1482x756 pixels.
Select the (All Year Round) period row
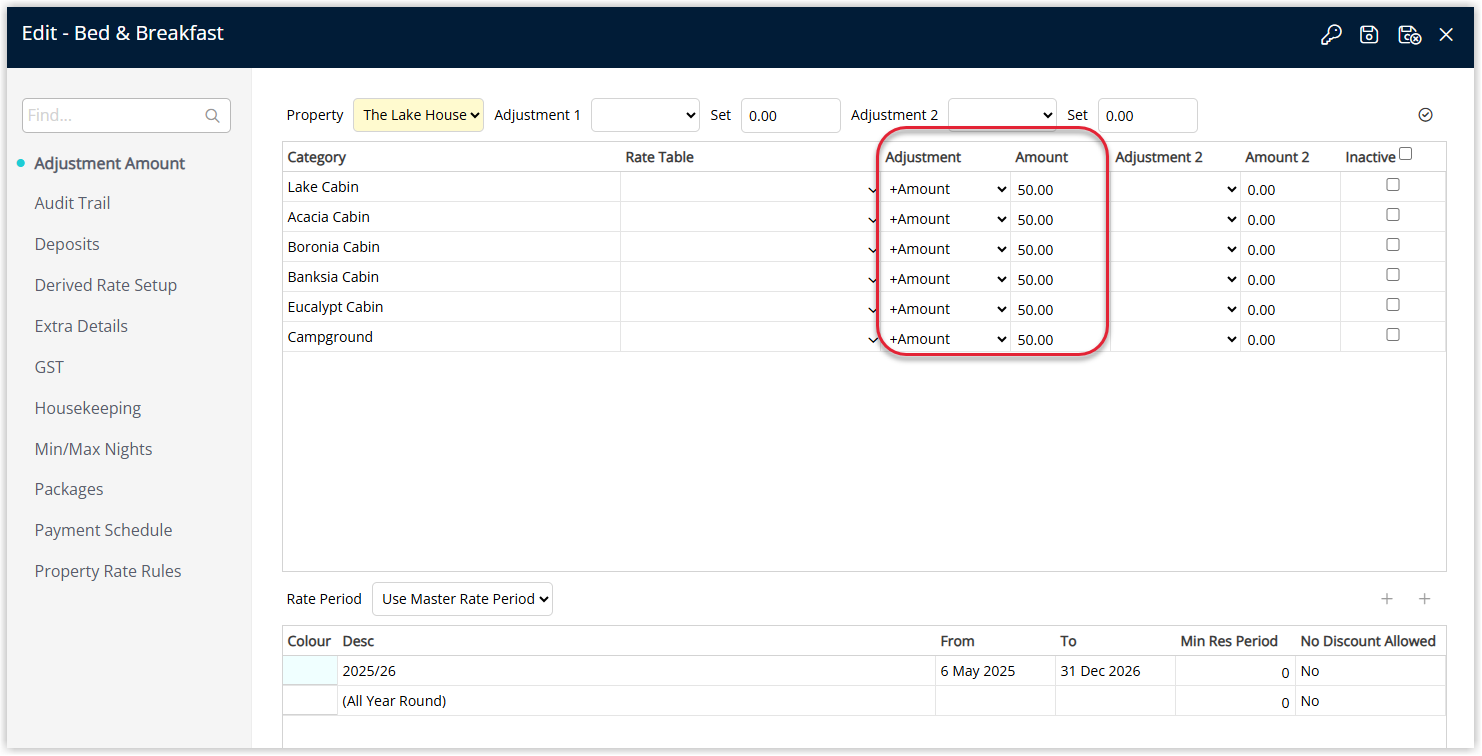click(x=864, y=701)
